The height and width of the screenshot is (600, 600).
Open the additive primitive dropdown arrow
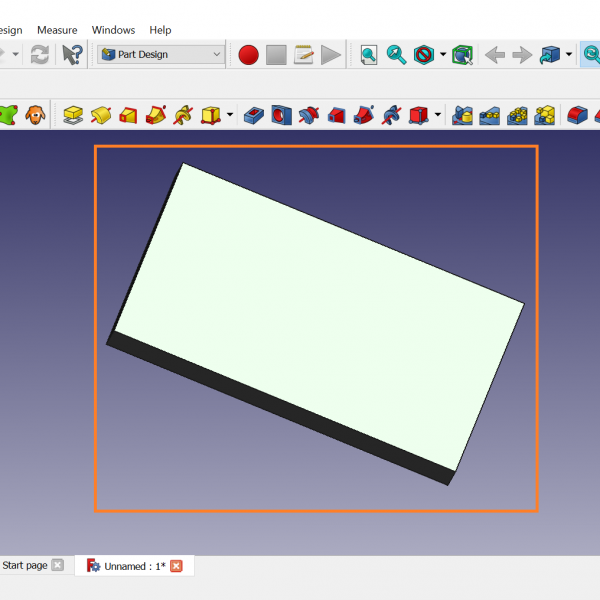coord(230,115)
